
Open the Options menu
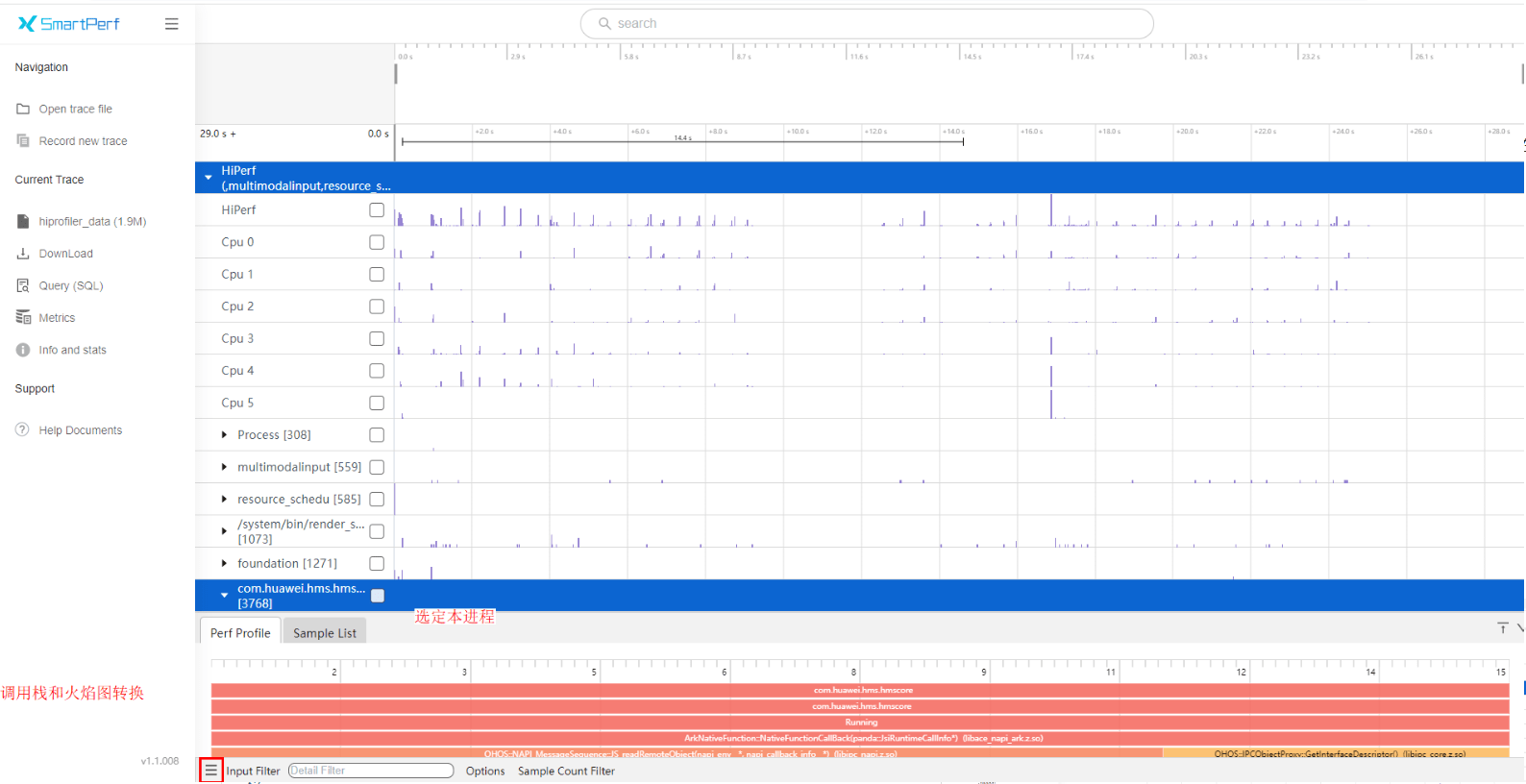click(x=485, y=771)
